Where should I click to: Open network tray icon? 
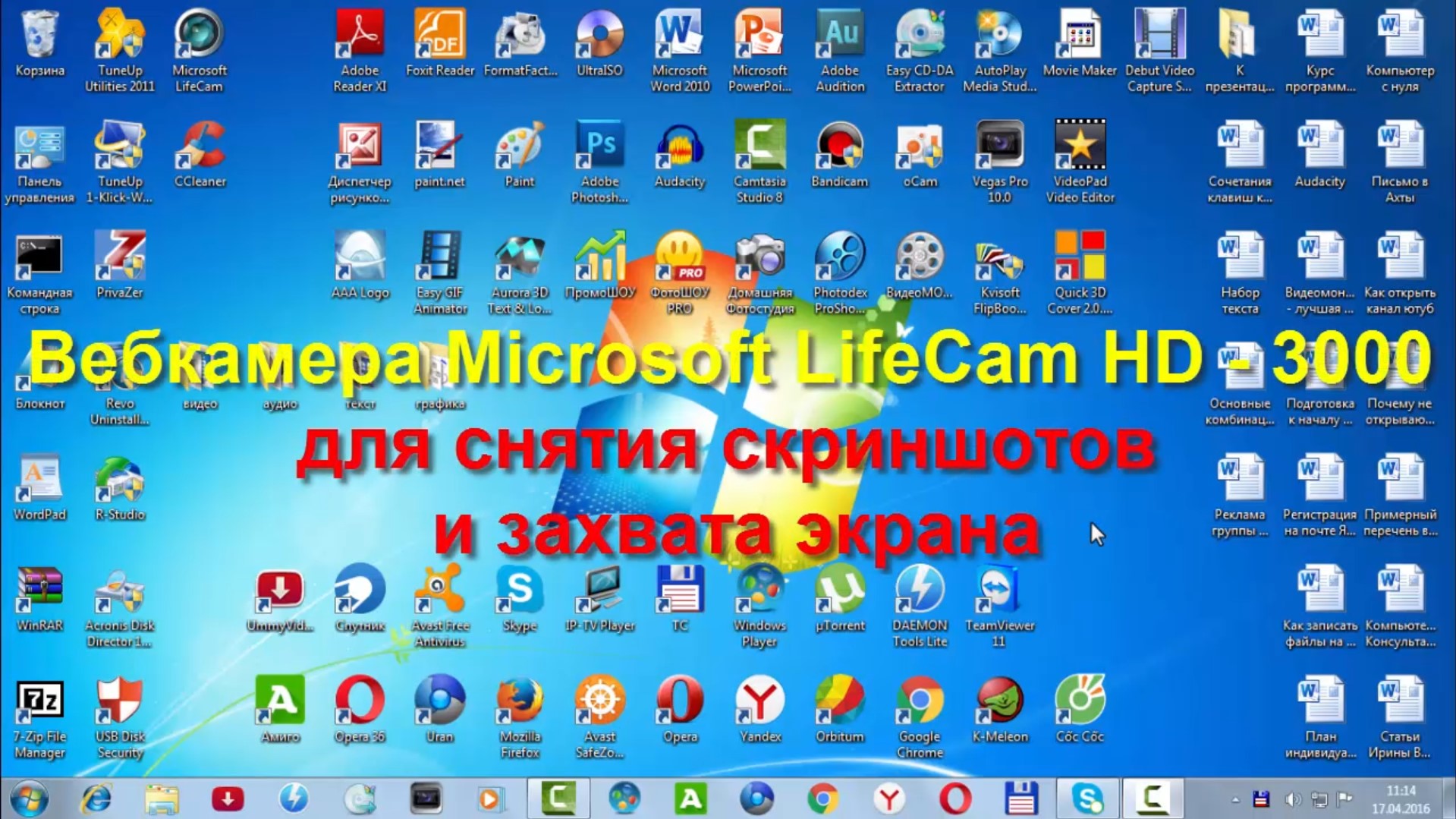click(x=1319, y=799)
